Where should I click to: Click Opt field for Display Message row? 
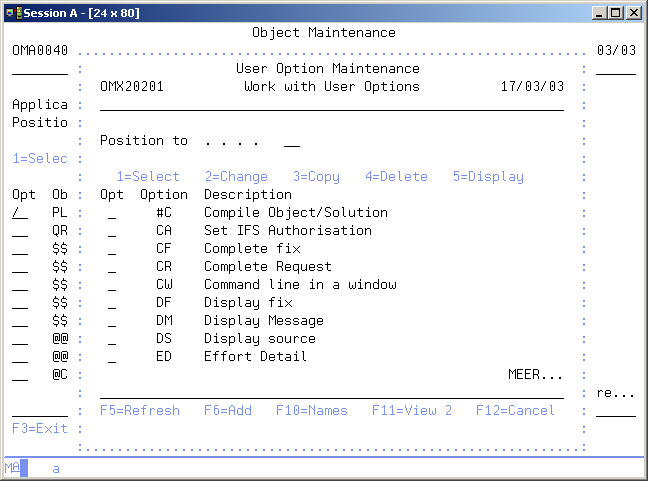[x=112, y=321]
